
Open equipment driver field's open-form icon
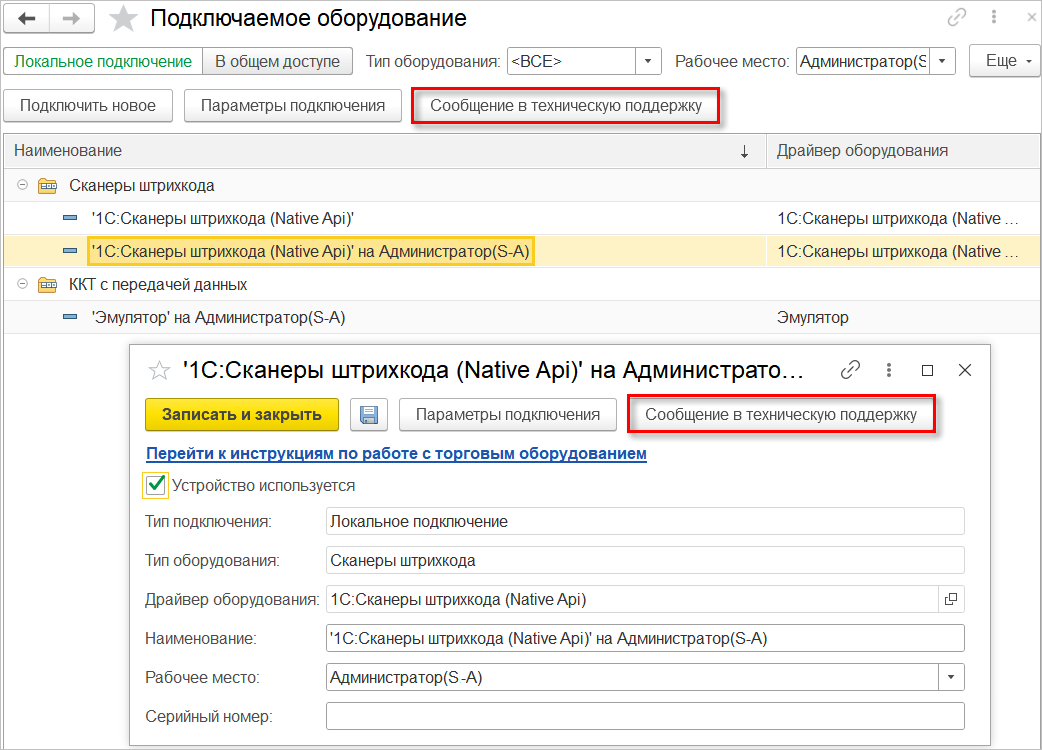pyautogui.click(x=950, y=599)
